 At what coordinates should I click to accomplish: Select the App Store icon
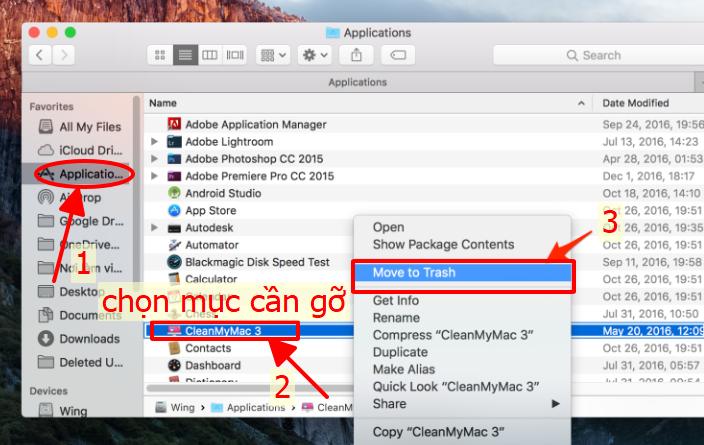(x=174, y=210)
